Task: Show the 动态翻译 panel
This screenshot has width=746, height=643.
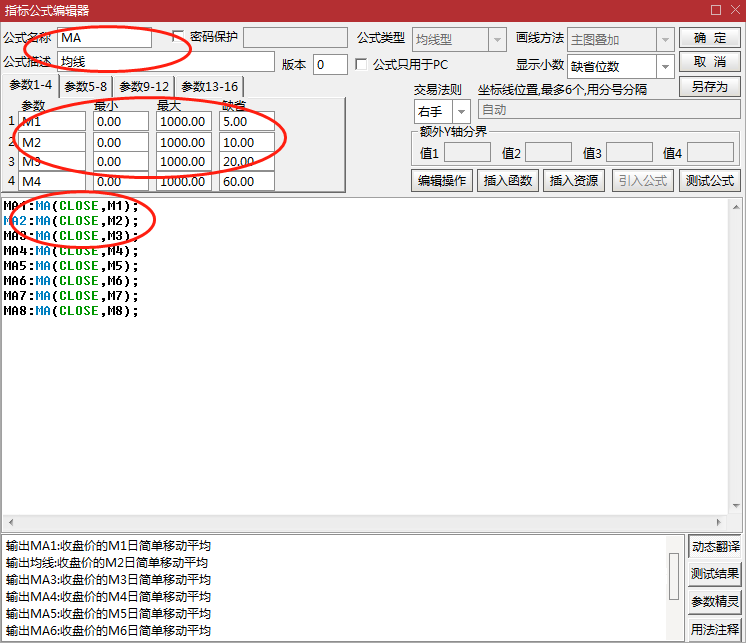Action: click(715, 547)
